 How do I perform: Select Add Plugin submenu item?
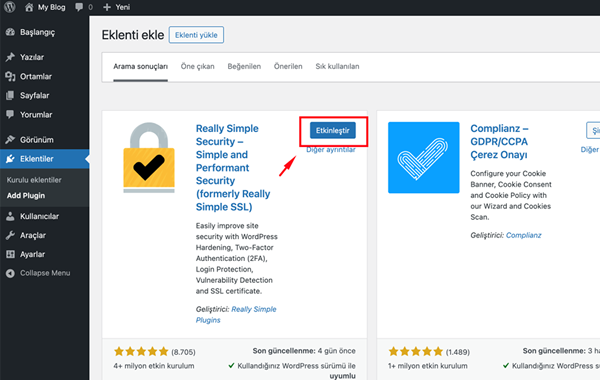(26, 196)
